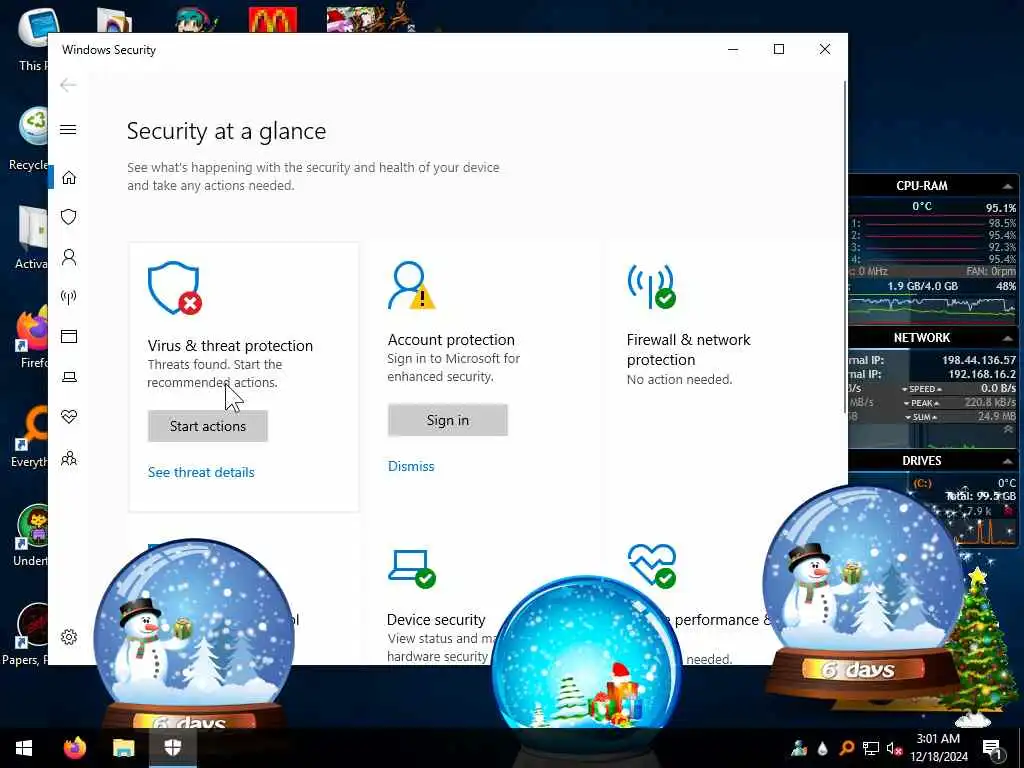Open the Settings gear in Windows Security

(69, 637)
